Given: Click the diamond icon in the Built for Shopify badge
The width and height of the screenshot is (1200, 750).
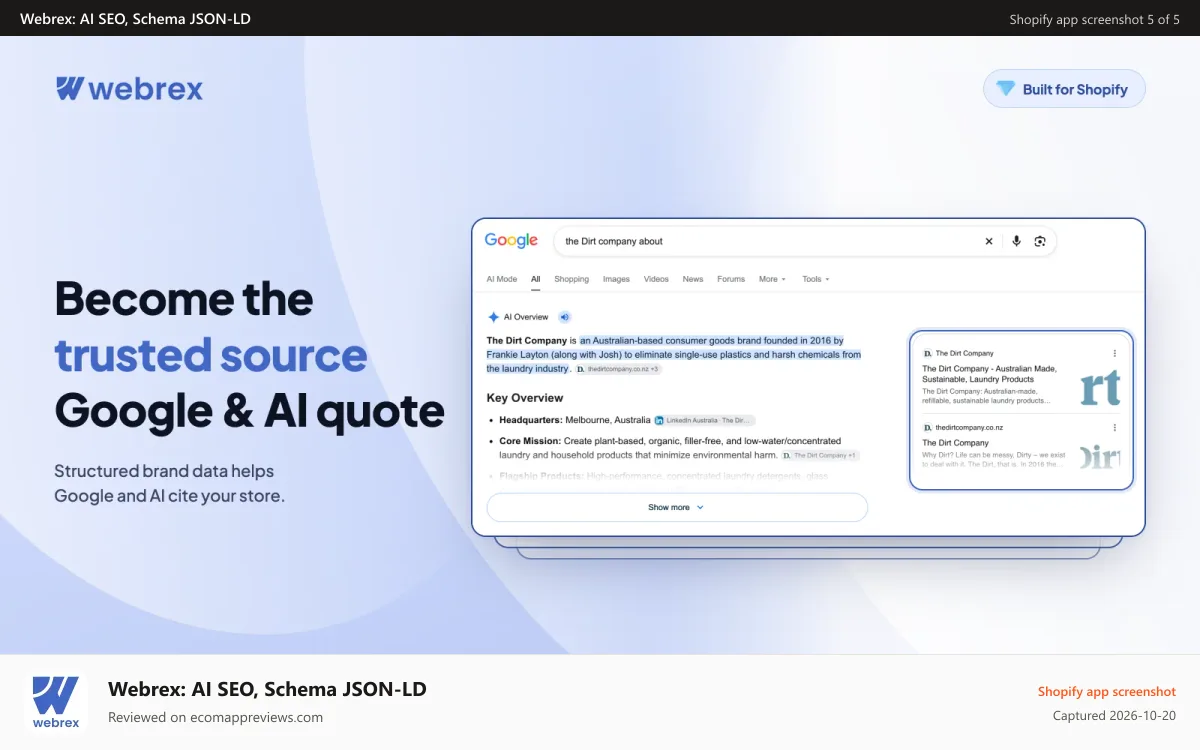Looking at the screenshot, I should coord(1006,89).
